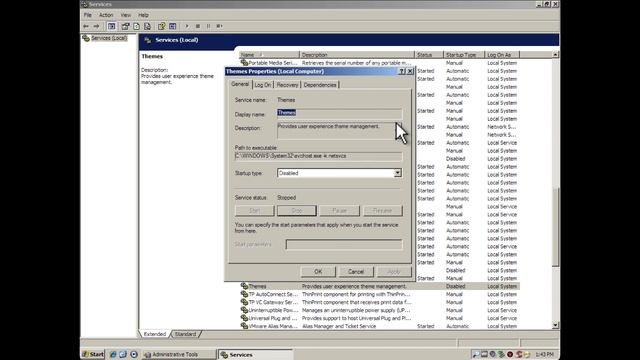The height and width of the screenshot is (360, 640).
Task: Select the 'Themes' service row name
Action: 258,287
